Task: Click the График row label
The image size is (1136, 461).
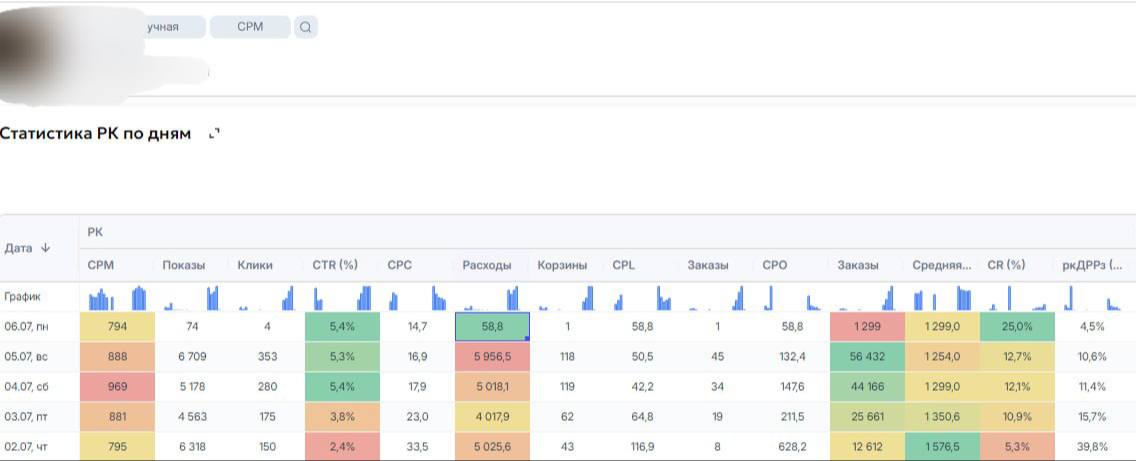Action: coord(22,296)
